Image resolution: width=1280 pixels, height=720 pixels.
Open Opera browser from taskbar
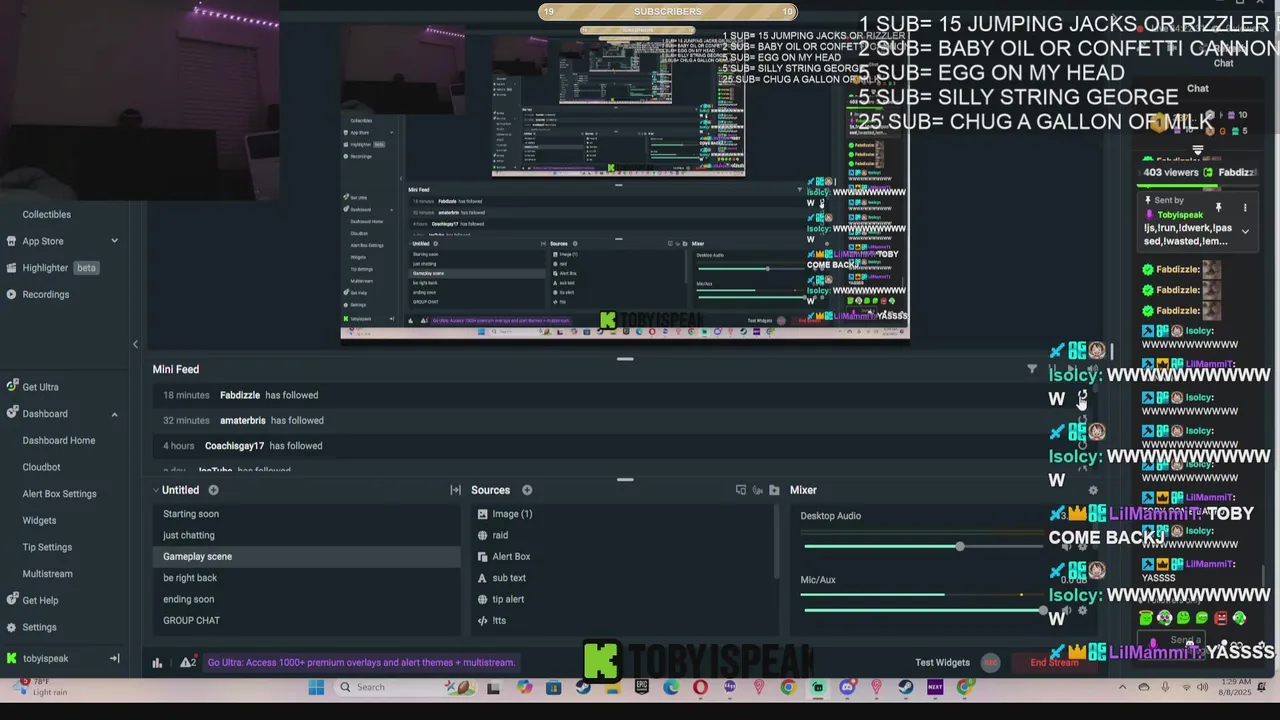(700, 687)
